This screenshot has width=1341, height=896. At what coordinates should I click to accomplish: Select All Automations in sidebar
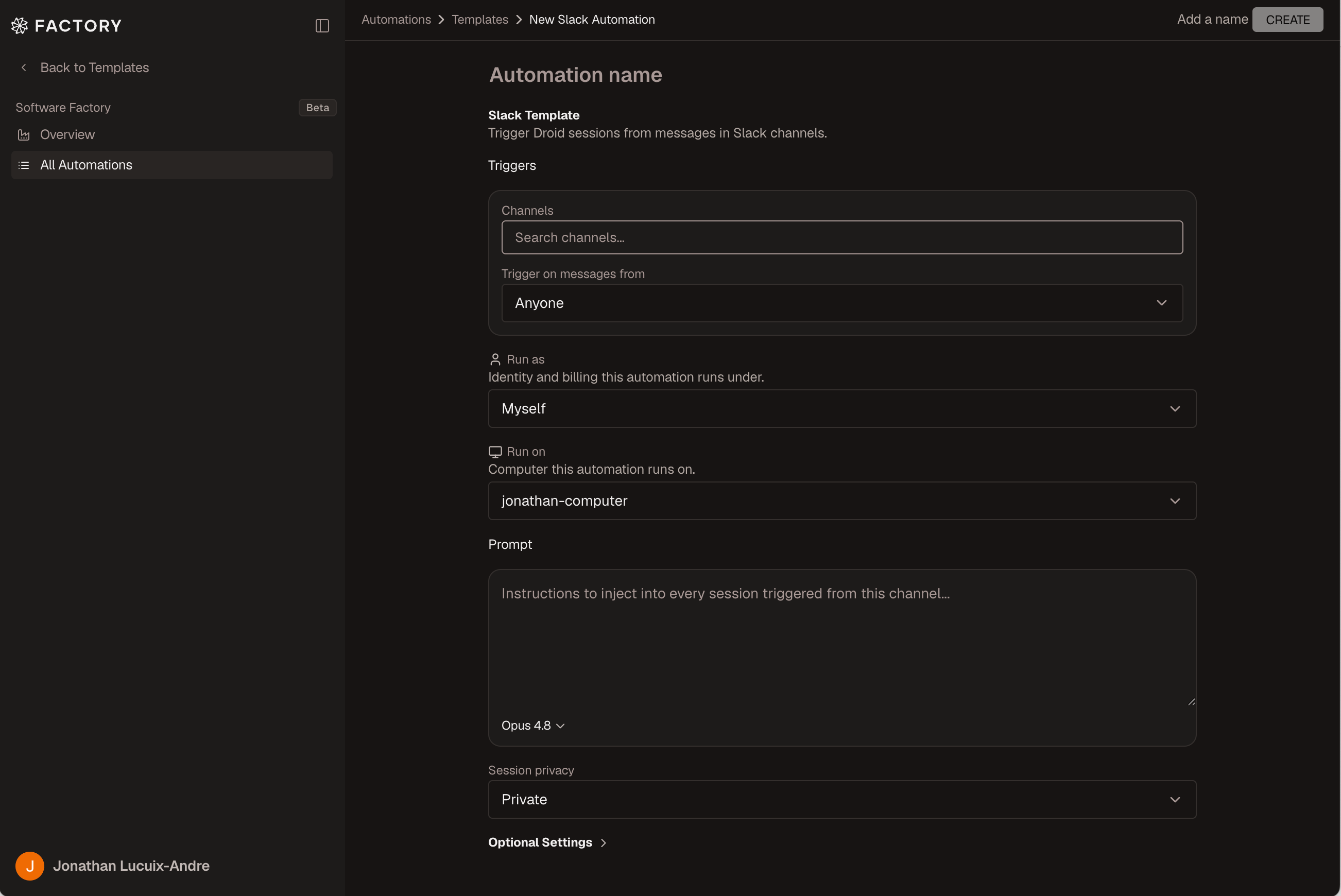tap(171, 165)
